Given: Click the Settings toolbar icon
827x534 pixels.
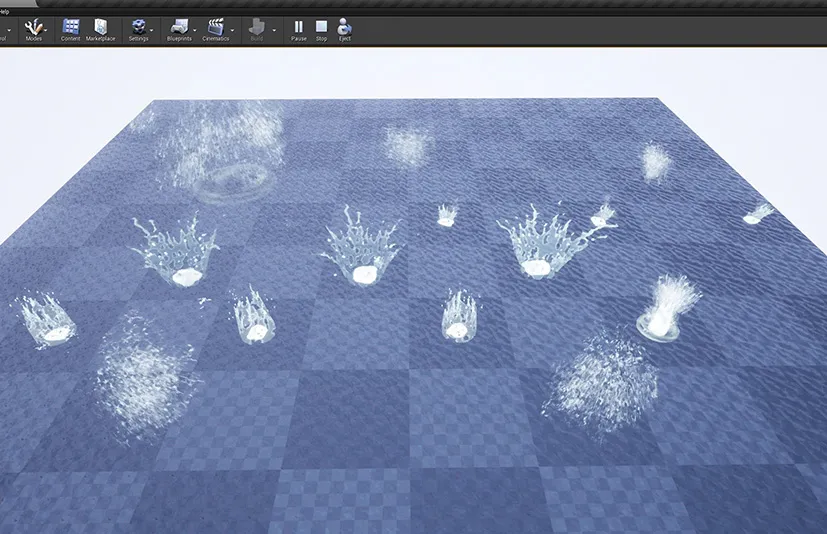Looking at the screenshot, I should click(x=139, y=26).
